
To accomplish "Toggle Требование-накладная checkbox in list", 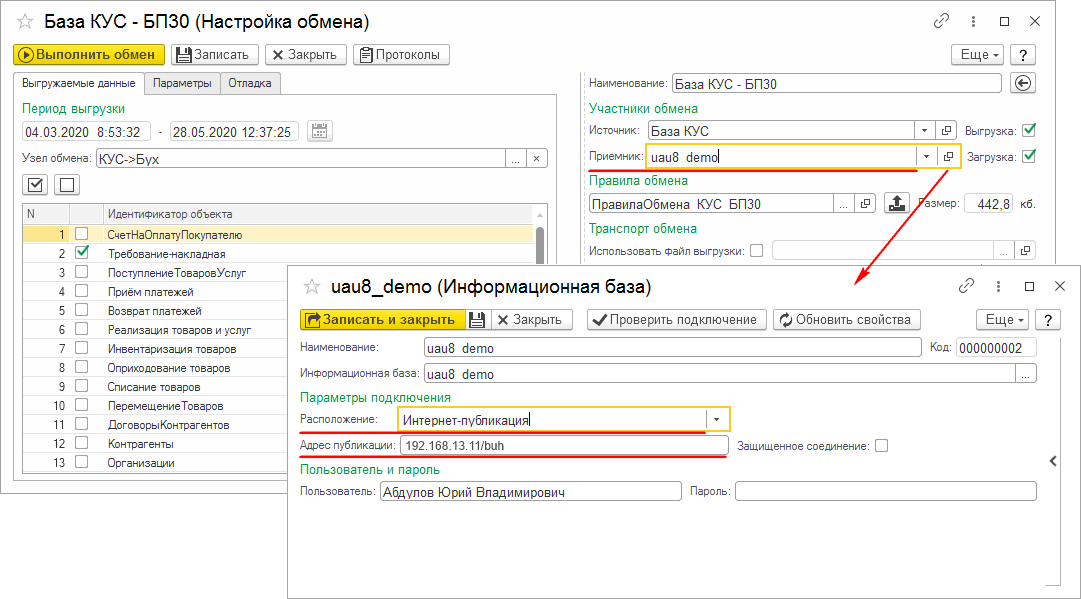I will 82,253.
